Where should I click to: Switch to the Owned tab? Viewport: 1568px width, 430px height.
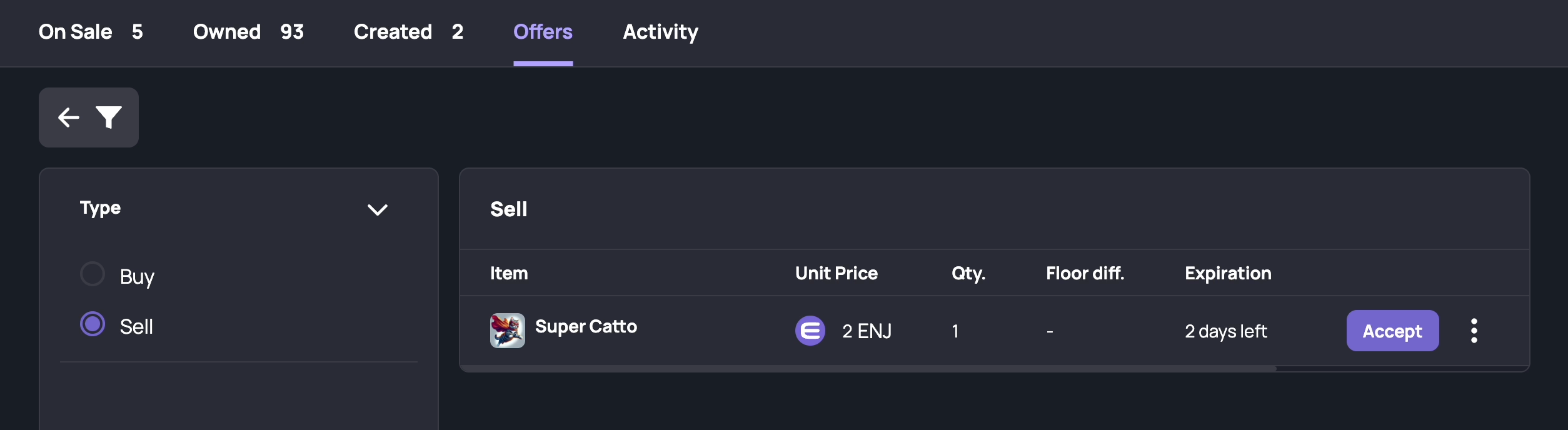pos(248,32)
